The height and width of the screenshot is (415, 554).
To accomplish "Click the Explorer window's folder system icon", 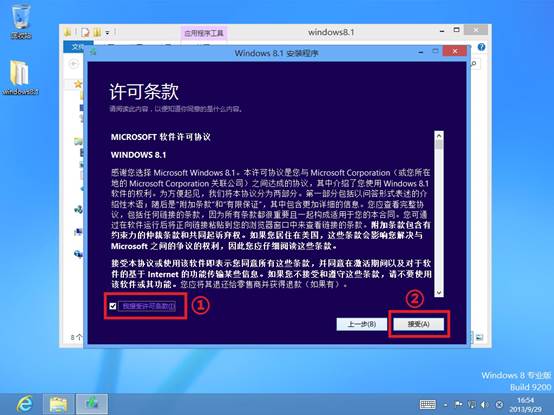I will pos(67,32).
